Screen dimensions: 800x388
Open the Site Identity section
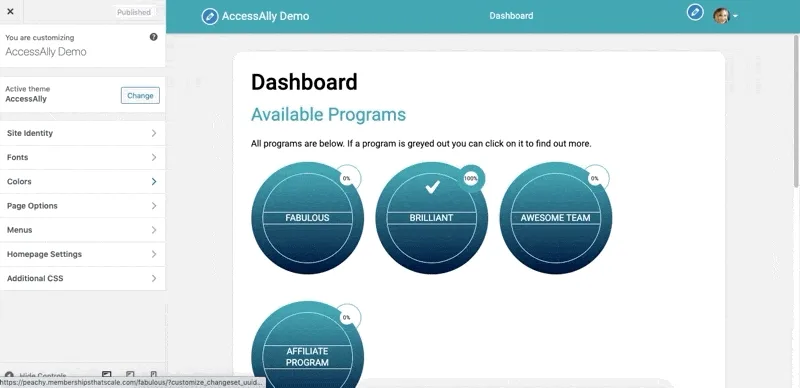83,133
